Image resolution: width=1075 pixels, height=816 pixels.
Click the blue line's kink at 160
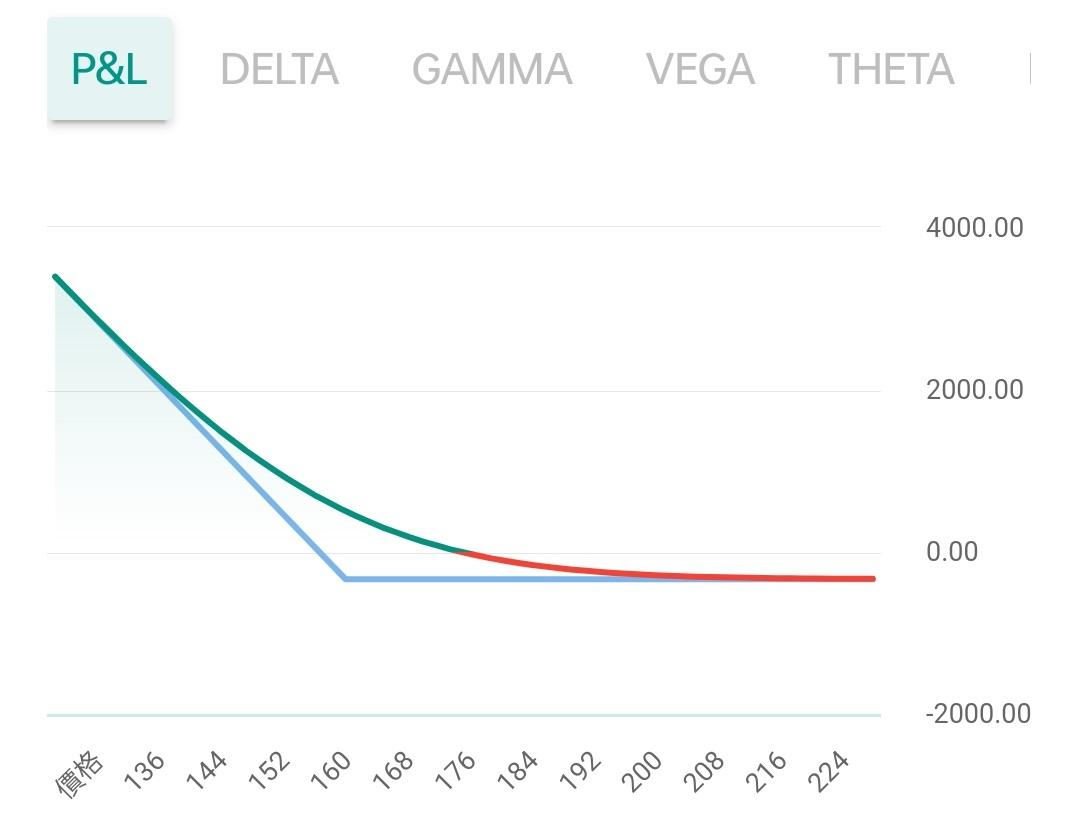pyautogui.click(x=345, y=578)
